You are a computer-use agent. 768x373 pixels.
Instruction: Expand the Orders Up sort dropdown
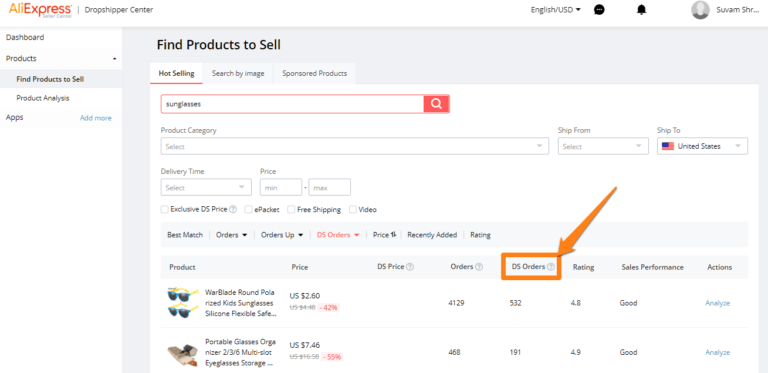point(282,235)
